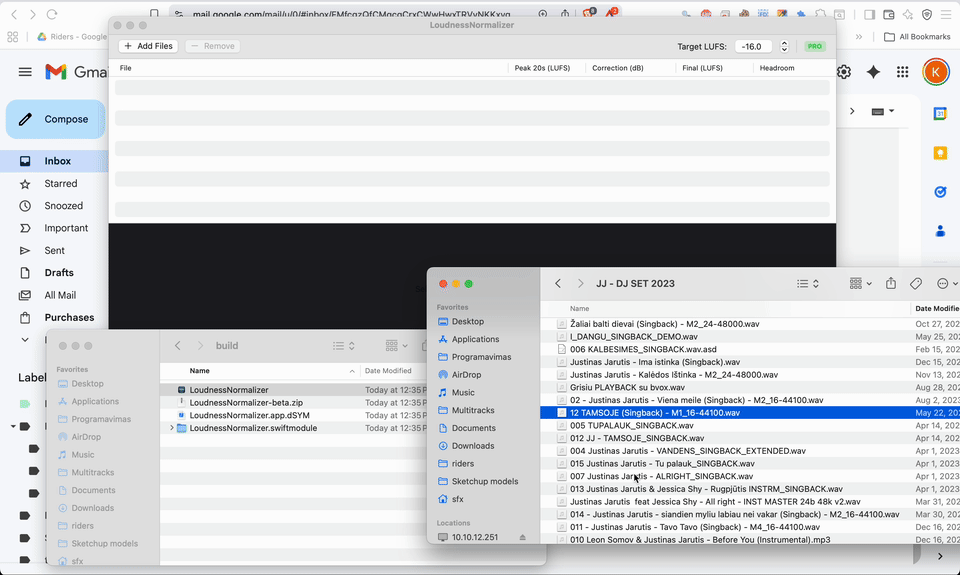Screen dimensions: 960x575
Task: Open Google Contacts side panel icon
Action: (x=940, y=231)
